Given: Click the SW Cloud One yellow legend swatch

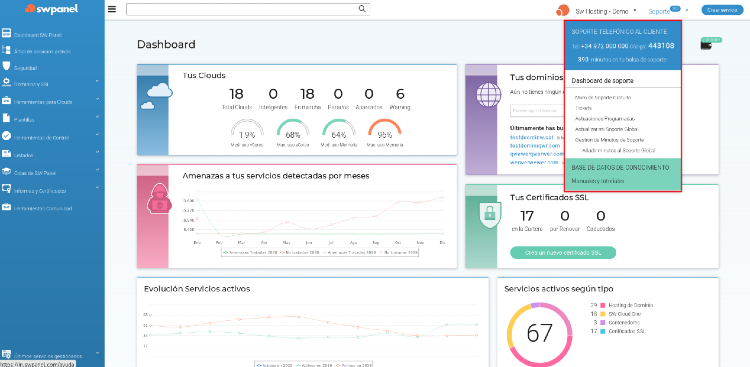Looking at the screenshot, I should pyautogui.click(x=603, y=314).
